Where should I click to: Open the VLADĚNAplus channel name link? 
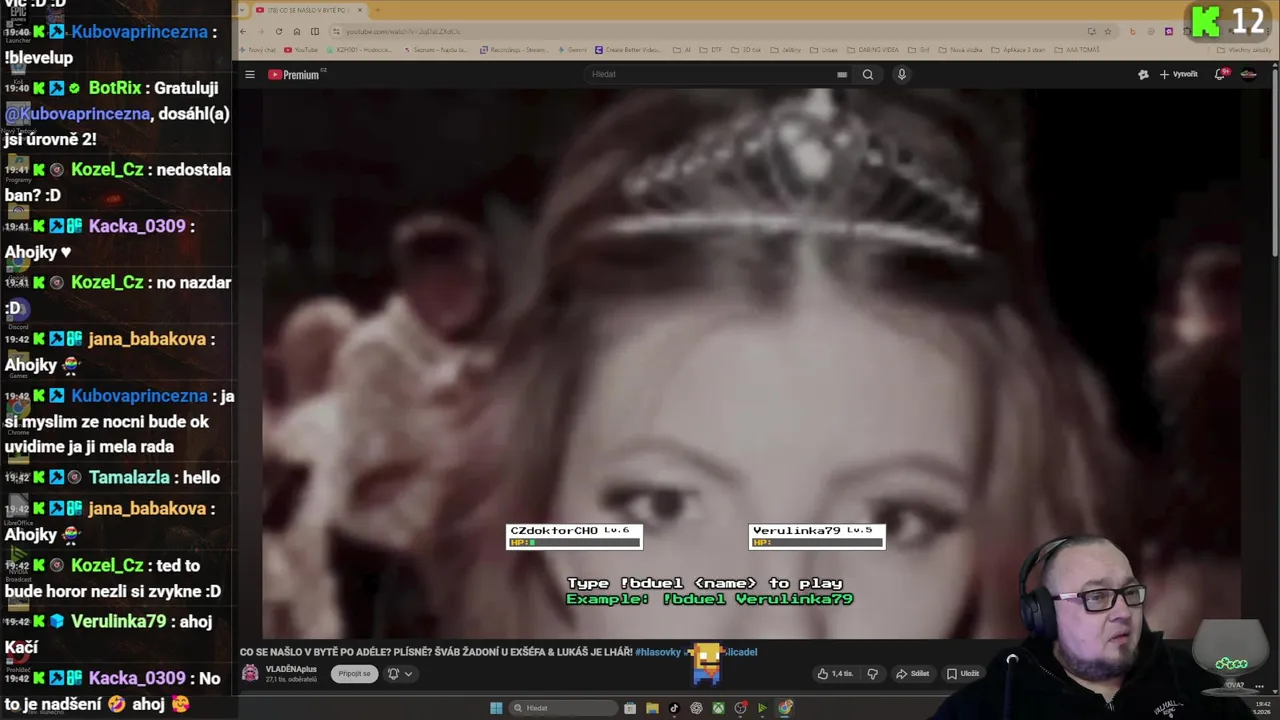291,669
